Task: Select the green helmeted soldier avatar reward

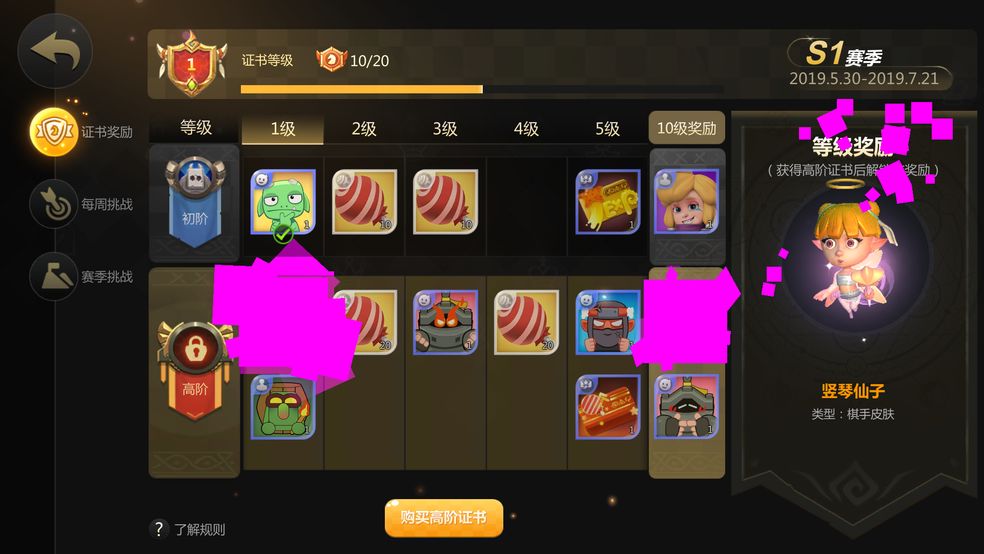Action: point(283,407)
